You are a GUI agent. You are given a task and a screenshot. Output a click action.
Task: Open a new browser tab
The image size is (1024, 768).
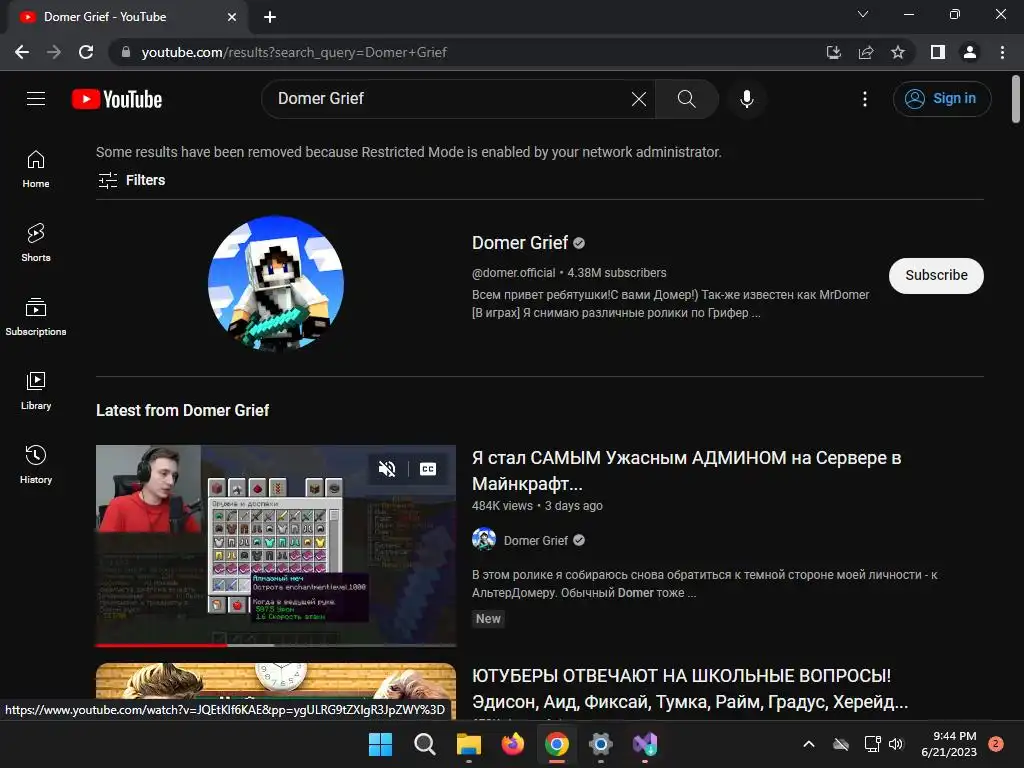coord(270,17)
